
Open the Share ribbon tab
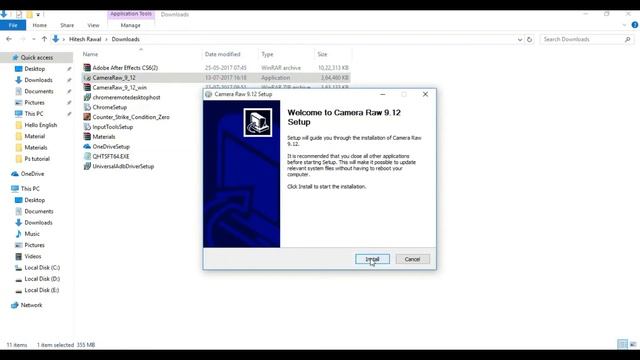point(67,25)
